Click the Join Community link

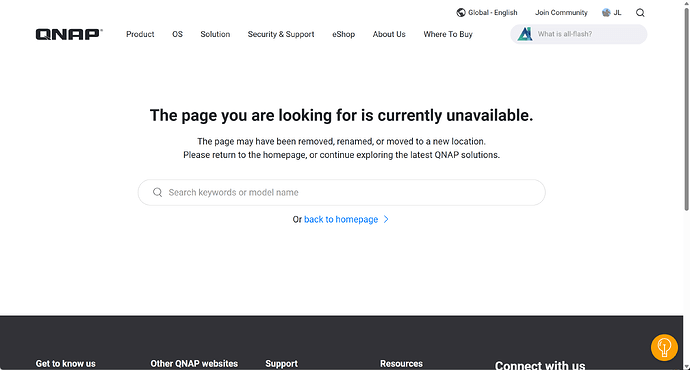pos(561,13)
